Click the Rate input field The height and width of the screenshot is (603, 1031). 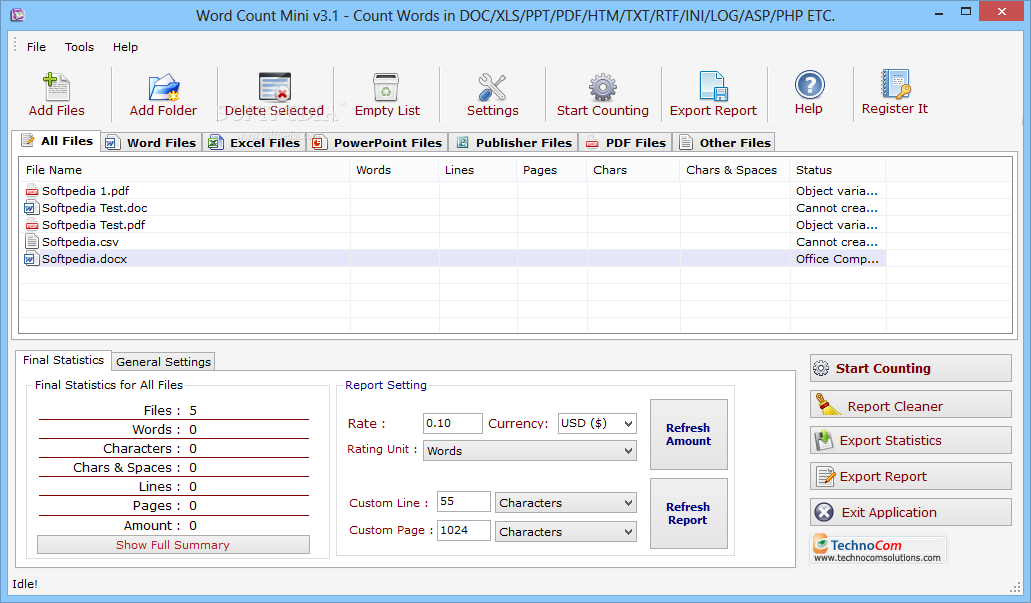(452, 423)
